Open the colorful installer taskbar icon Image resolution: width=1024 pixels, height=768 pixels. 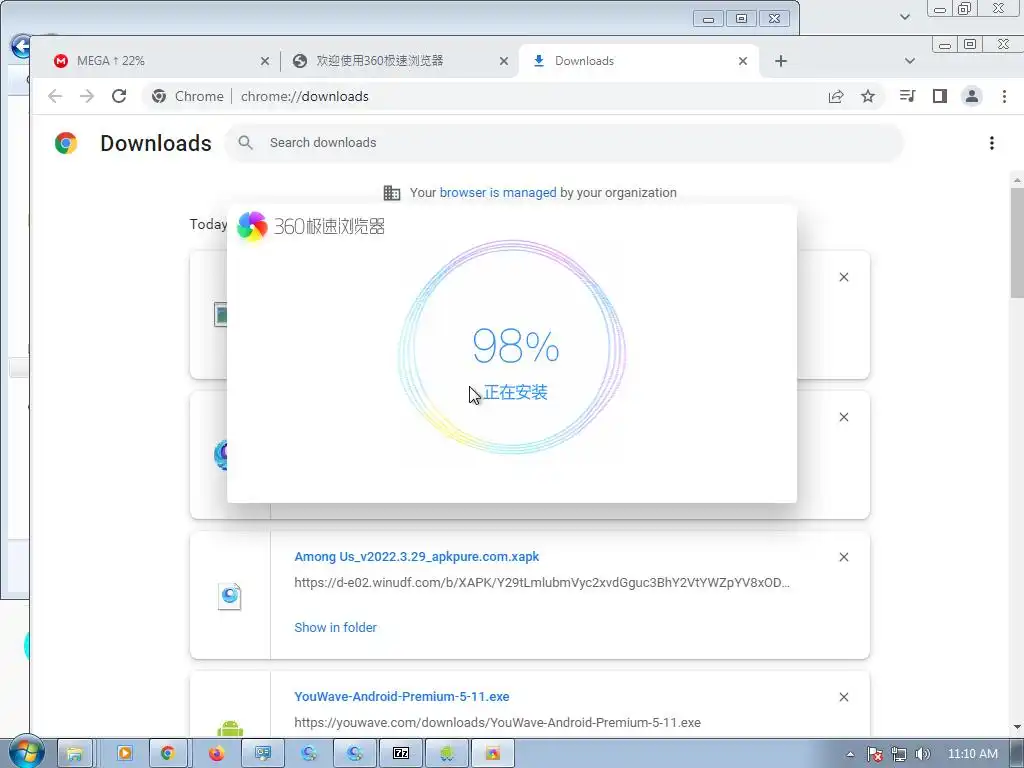[493, 754]
